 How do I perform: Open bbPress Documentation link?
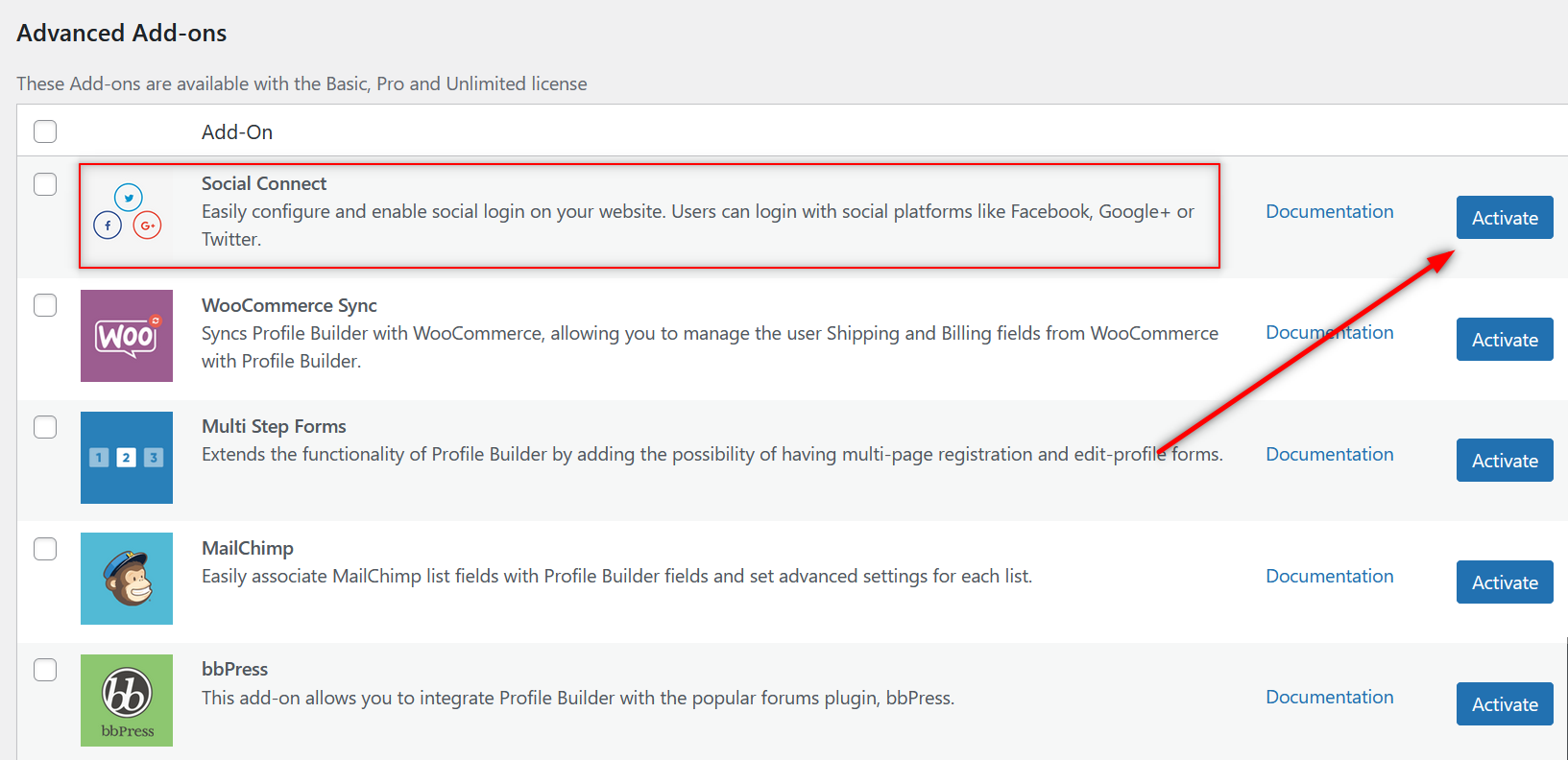pos(1330,697)
